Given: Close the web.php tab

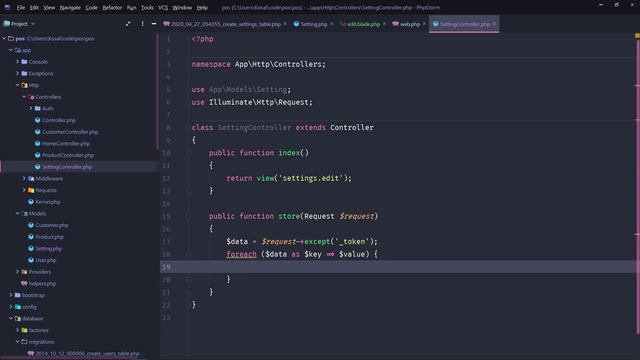Looking at the screenshot, I should point(424,24).
